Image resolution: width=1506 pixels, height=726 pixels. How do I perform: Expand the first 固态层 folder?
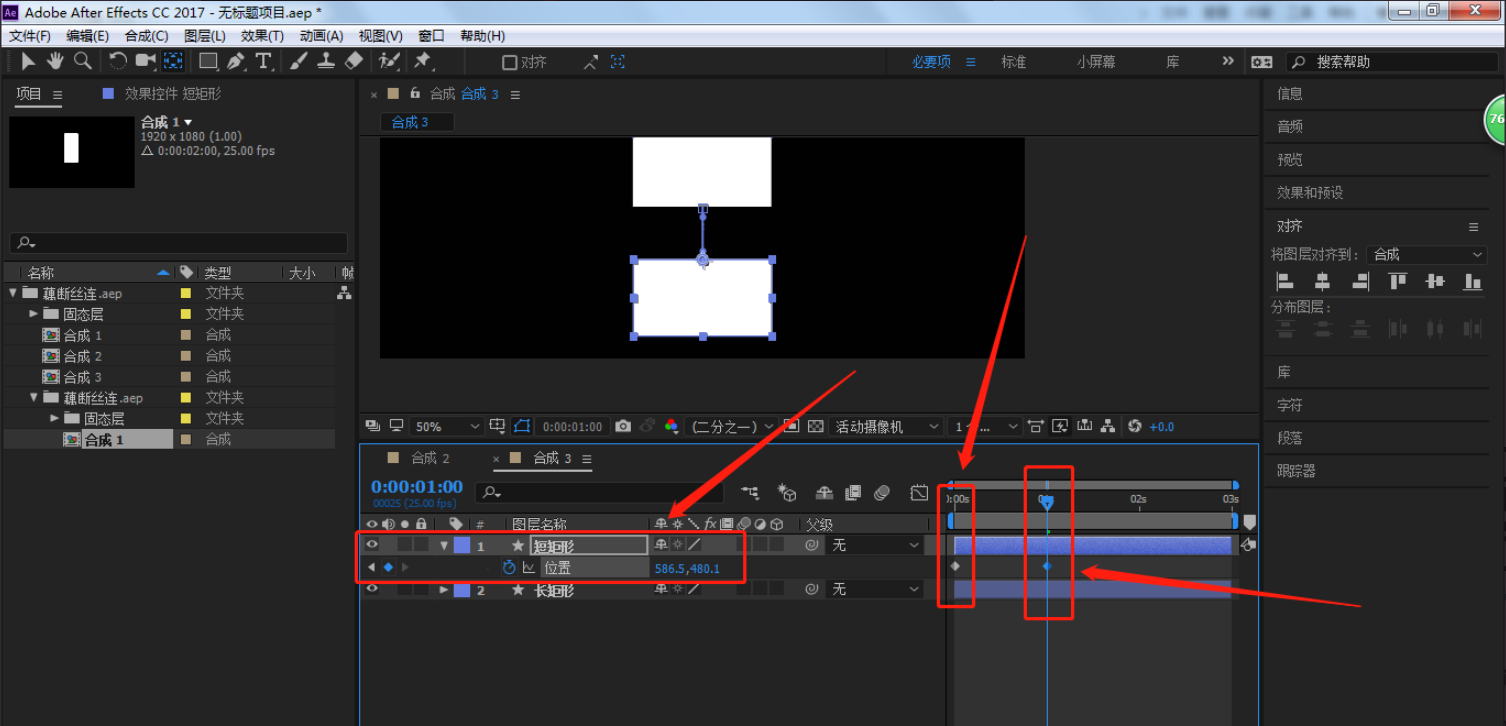(x=34, y=314)
